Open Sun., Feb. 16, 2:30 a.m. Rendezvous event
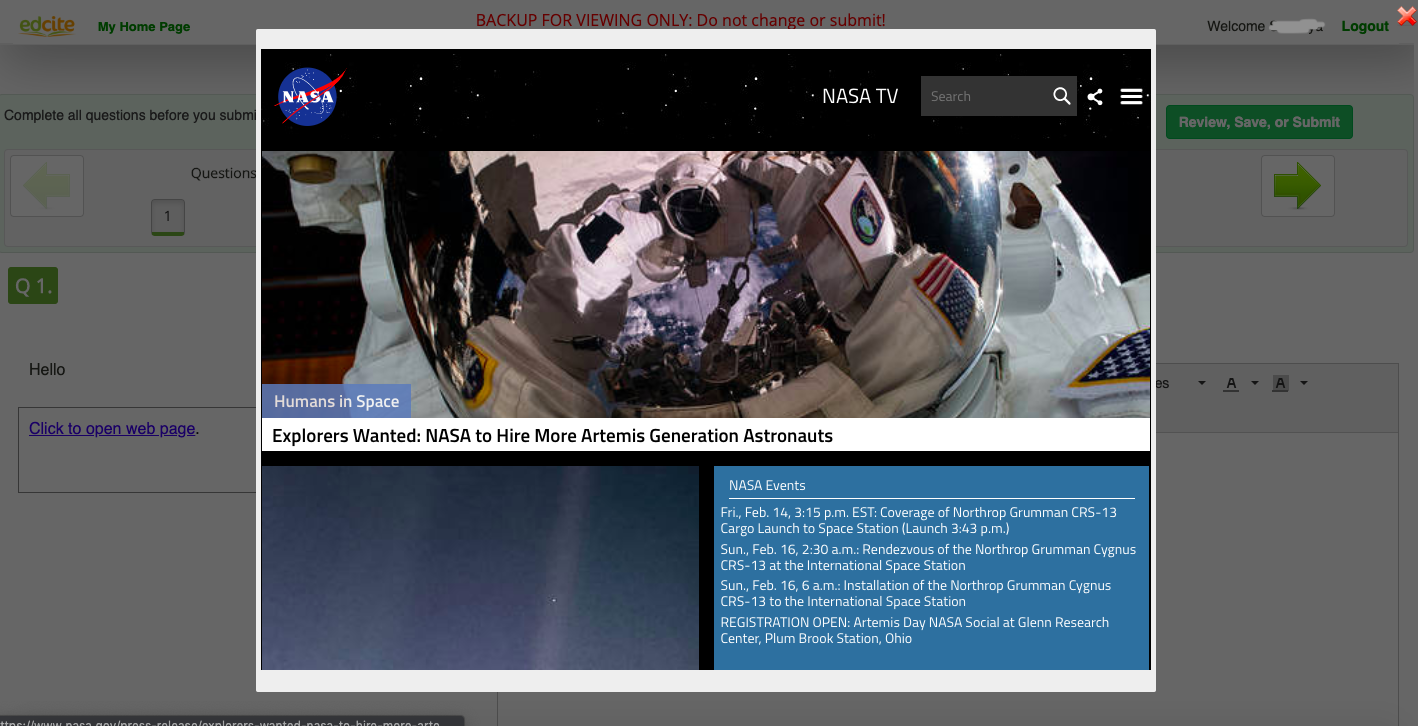1418x726 pixels. click(928, 557)
